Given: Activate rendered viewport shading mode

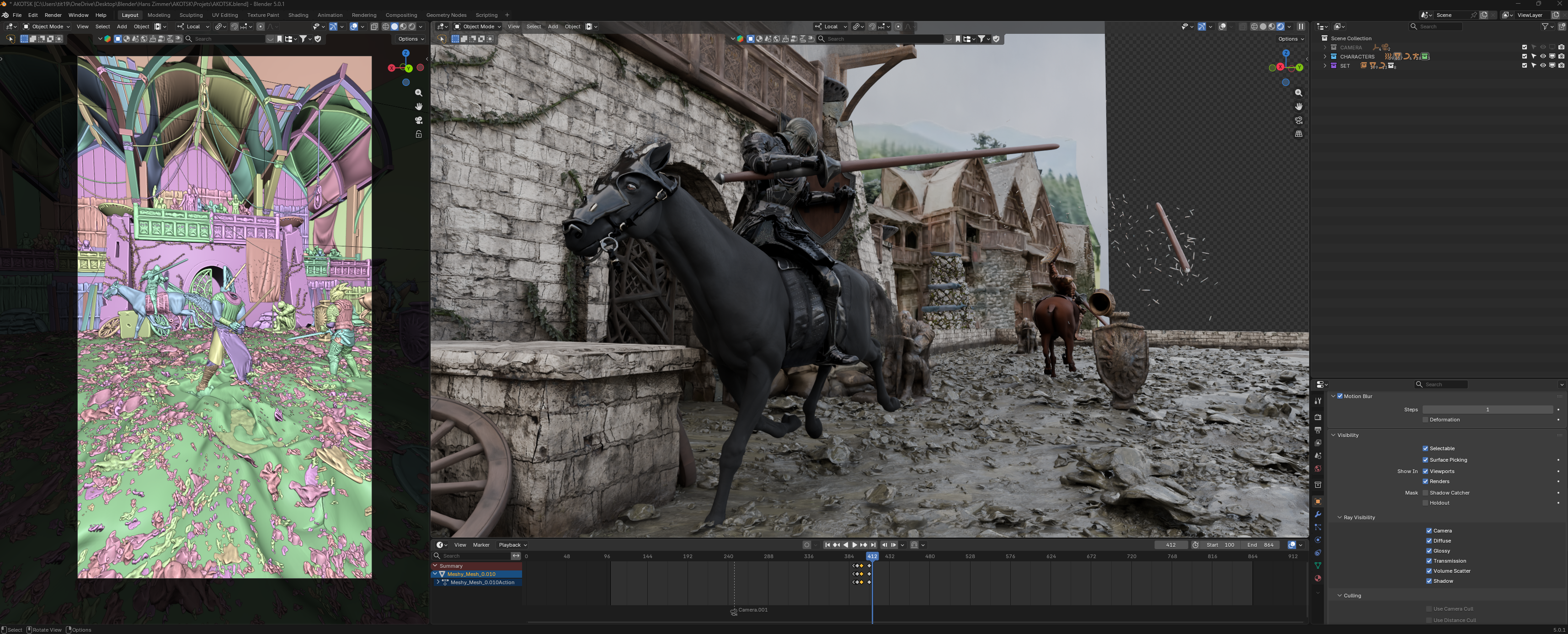Looking at the screenshot, I should (x=1281, y=26).
